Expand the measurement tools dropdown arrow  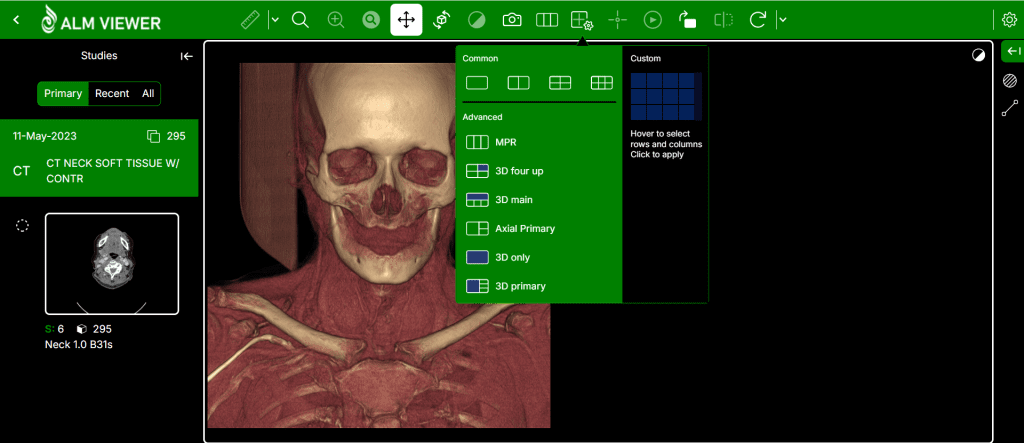(x=274, y=19)
